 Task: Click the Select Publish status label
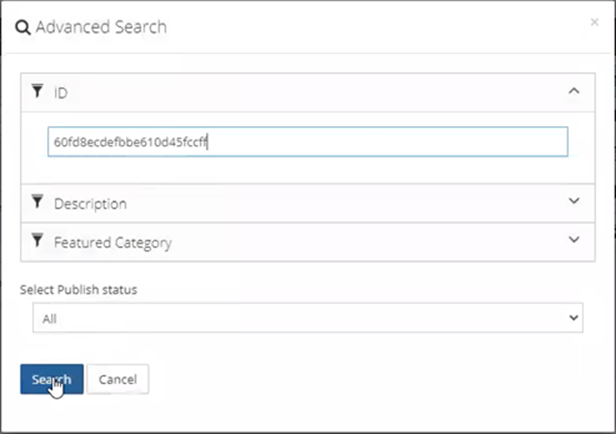[78, 289]
